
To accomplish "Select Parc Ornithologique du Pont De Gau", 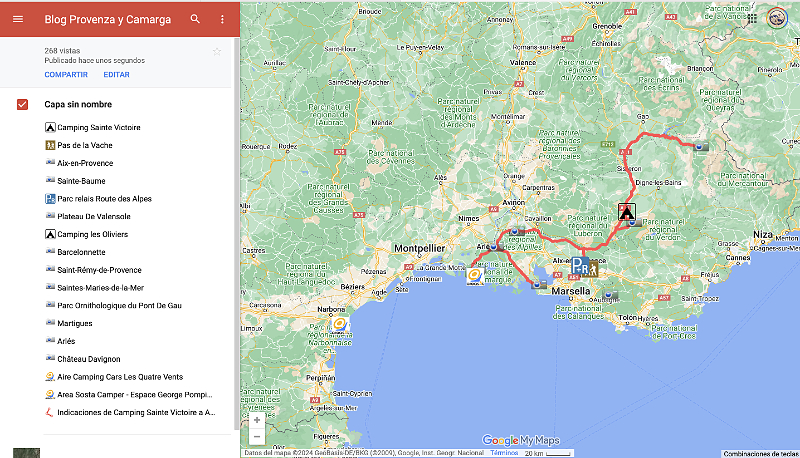I will coord(119,306).
